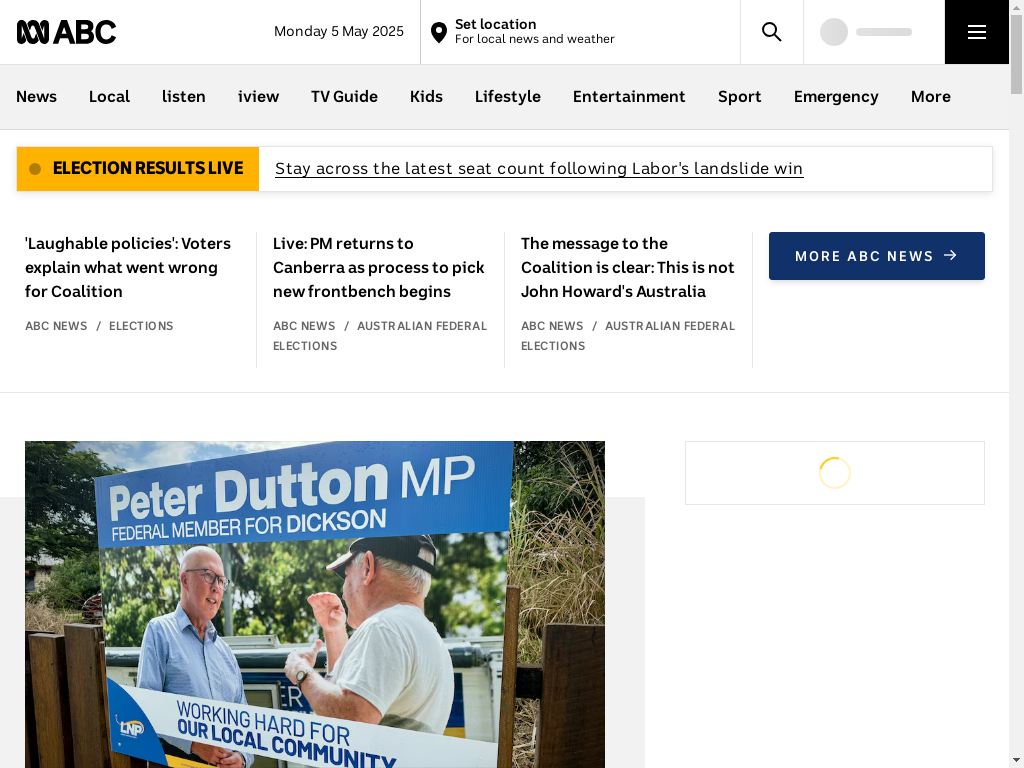
Task: Open iview from the nav bar
Action: point(259,97)
